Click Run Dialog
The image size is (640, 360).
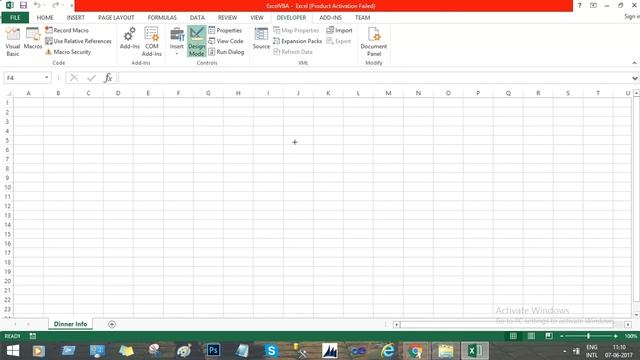[226, 52]
